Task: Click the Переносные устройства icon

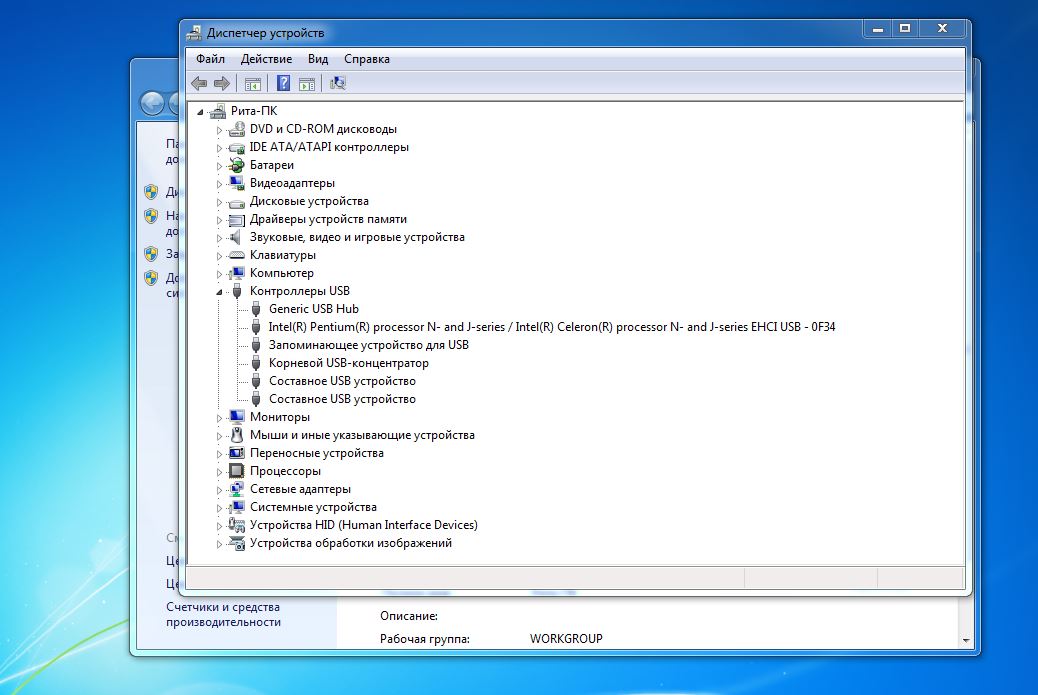Action: pos(236,453)
